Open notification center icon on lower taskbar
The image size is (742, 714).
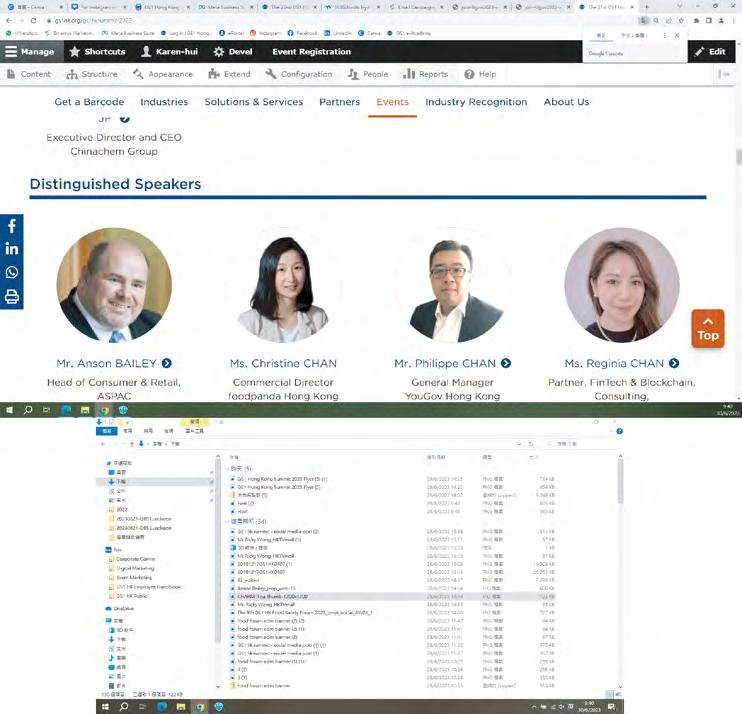611,707
